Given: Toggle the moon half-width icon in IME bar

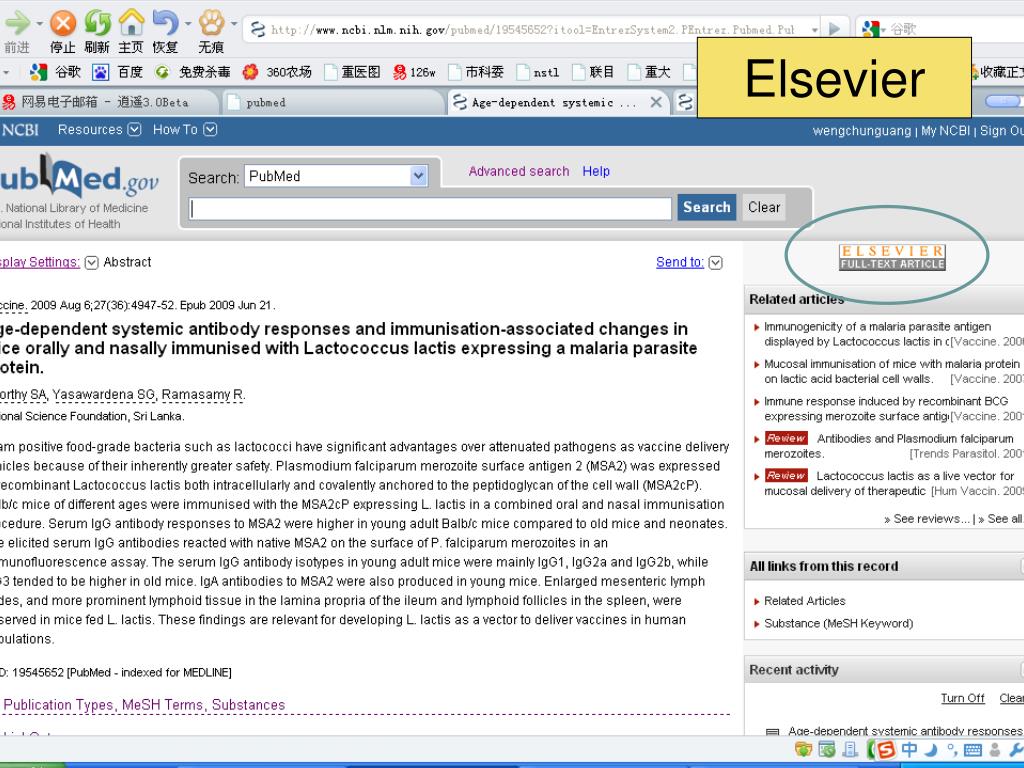Looking at the screenshot, I should [931, 749].
